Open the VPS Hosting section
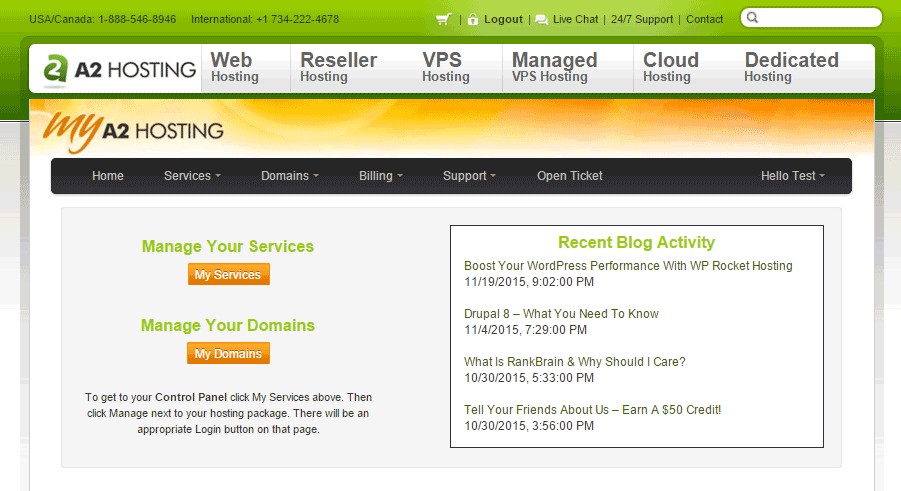This screenshot has height=491, width=901. (x=446, y=67)
